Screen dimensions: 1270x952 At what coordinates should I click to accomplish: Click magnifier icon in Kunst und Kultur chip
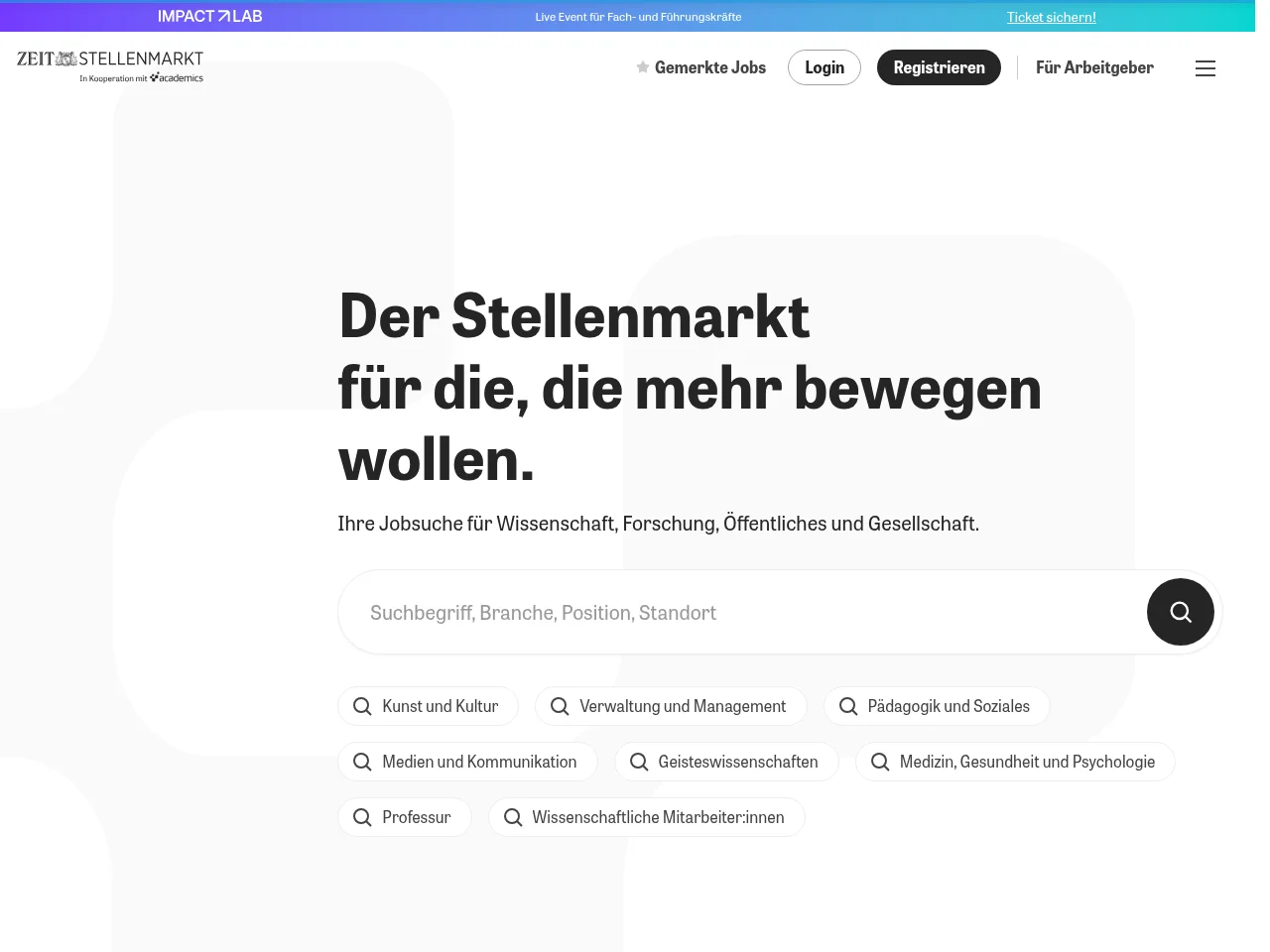[362, 706]
